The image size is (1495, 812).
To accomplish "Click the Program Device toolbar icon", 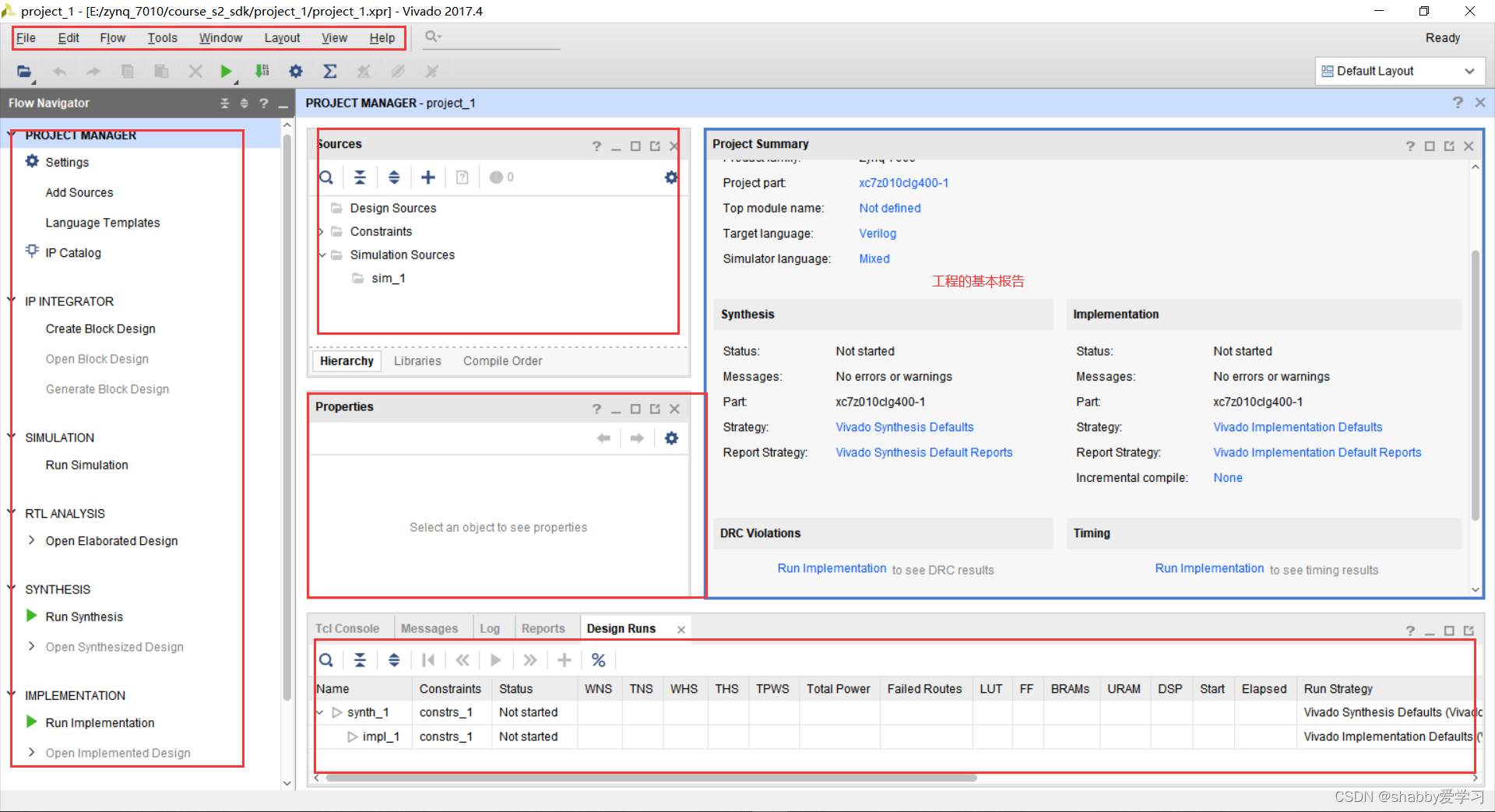I will [x=262, y=72].
